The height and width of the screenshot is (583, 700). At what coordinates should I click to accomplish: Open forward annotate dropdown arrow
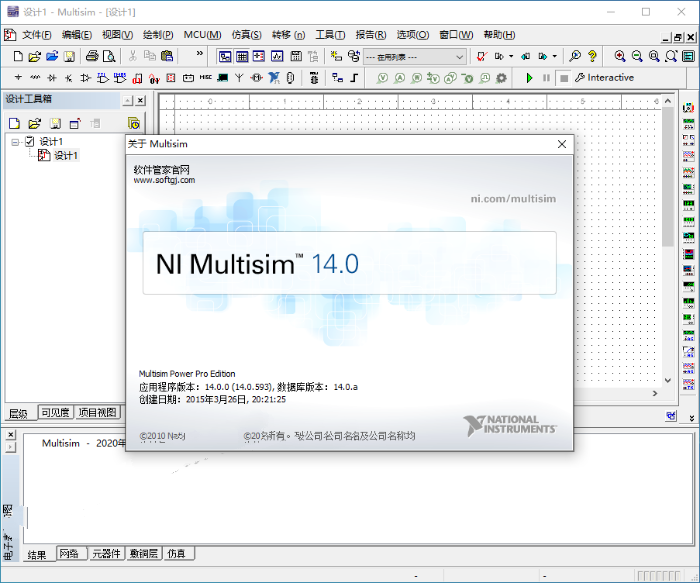pyautogui.click(x=554, y=56)
